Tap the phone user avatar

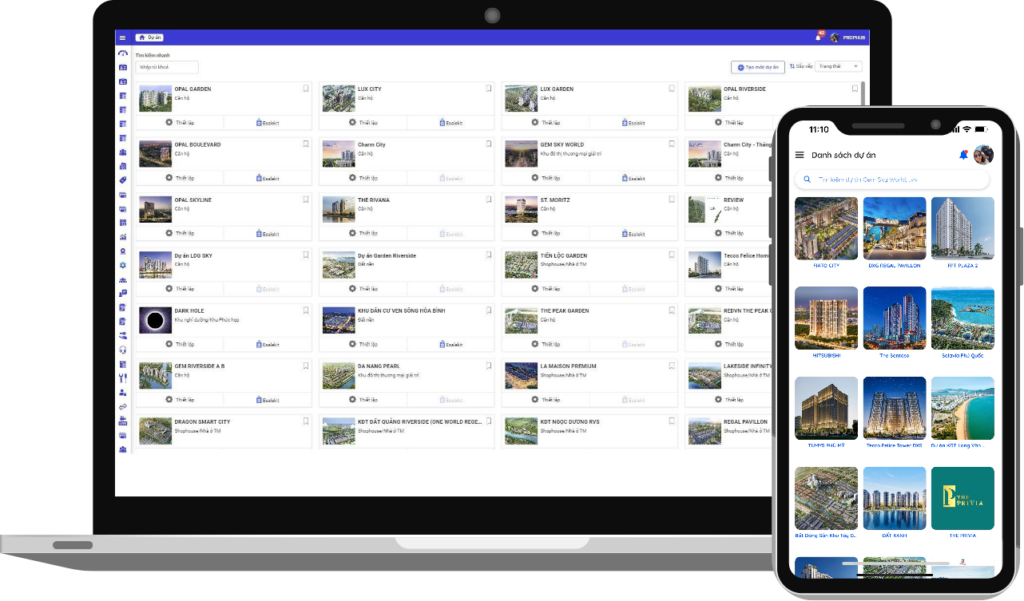983,155
